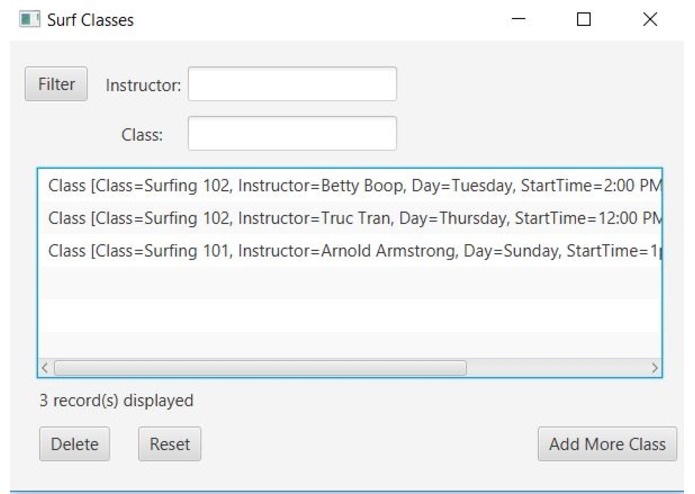695x494 pixels.
Task: Choose the Arnold Armstrong Sunday class row
Action: pos(350,250)
